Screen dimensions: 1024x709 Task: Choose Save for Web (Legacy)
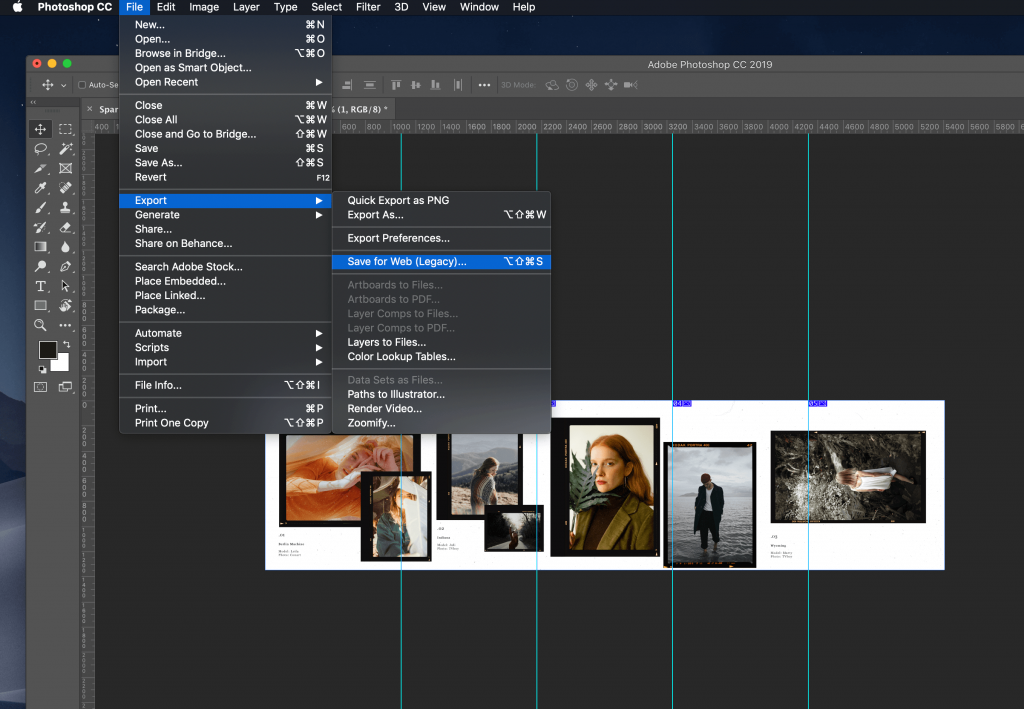click(x=441, y=262)
